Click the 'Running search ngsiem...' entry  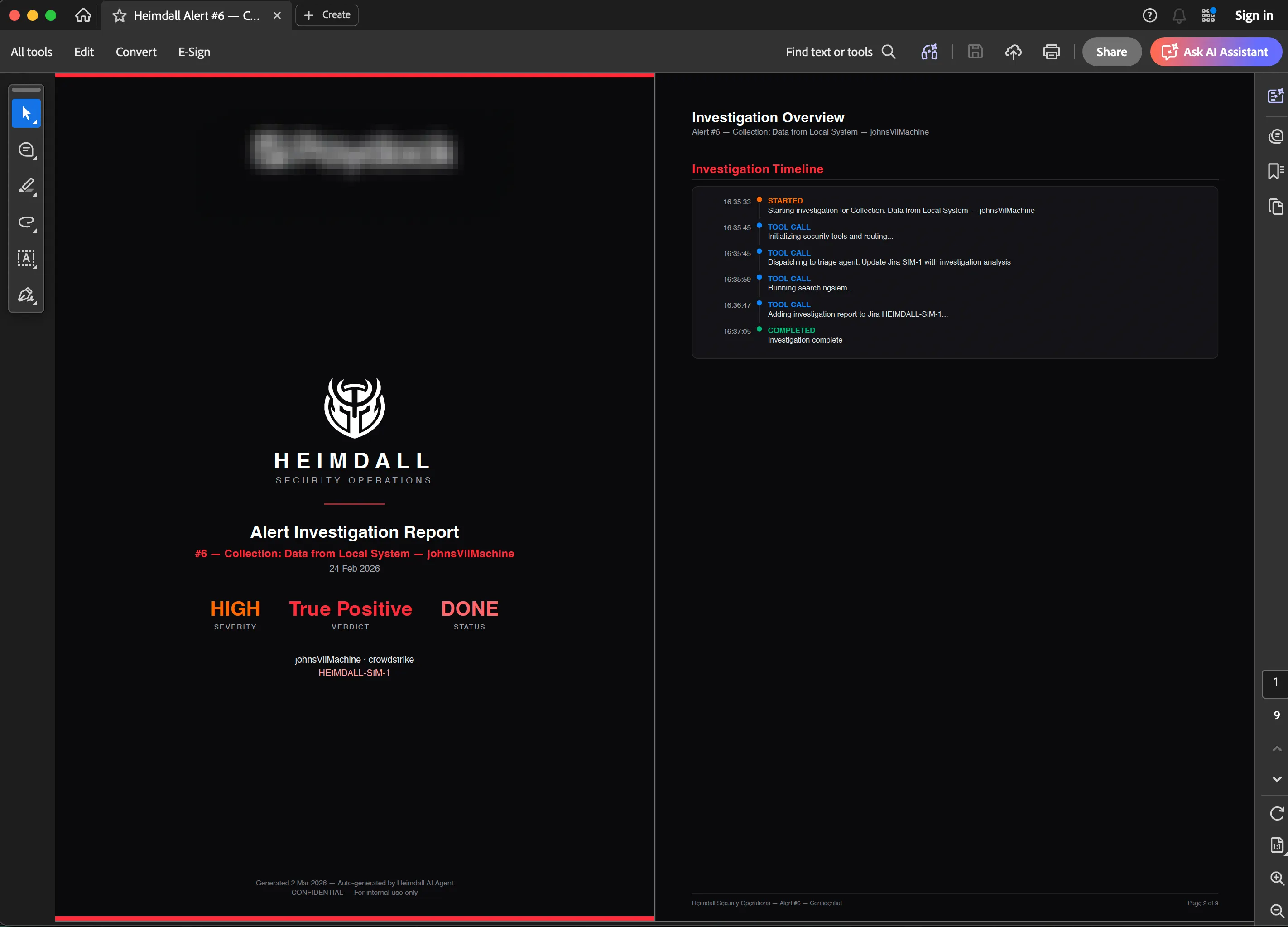coord(810,288)
